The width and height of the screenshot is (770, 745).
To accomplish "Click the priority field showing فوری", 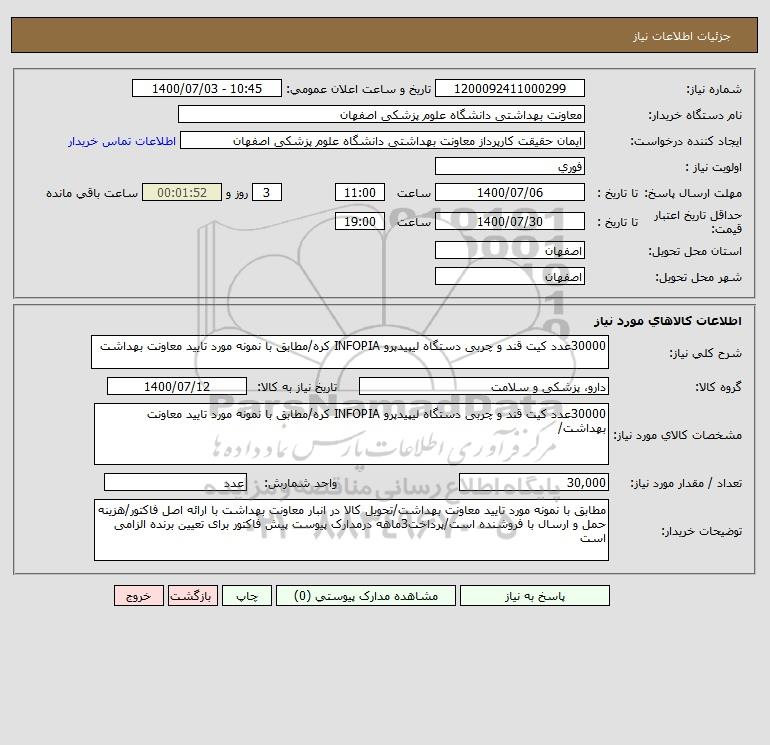I will (x=510, y=166).
